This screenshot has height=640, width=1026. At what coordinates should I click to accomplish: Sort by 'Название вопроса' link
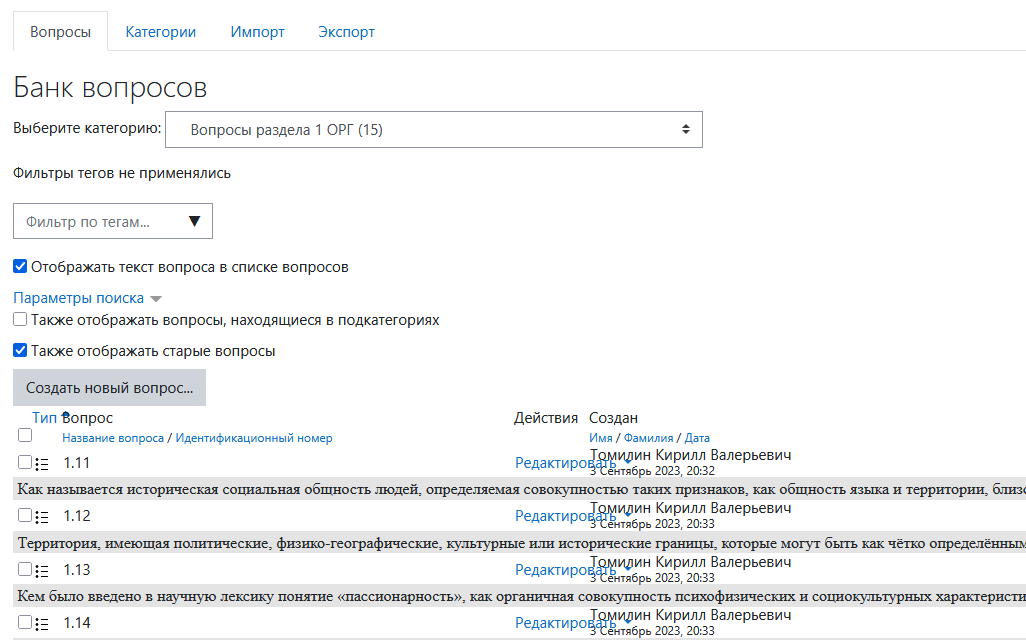click(113, 438)
